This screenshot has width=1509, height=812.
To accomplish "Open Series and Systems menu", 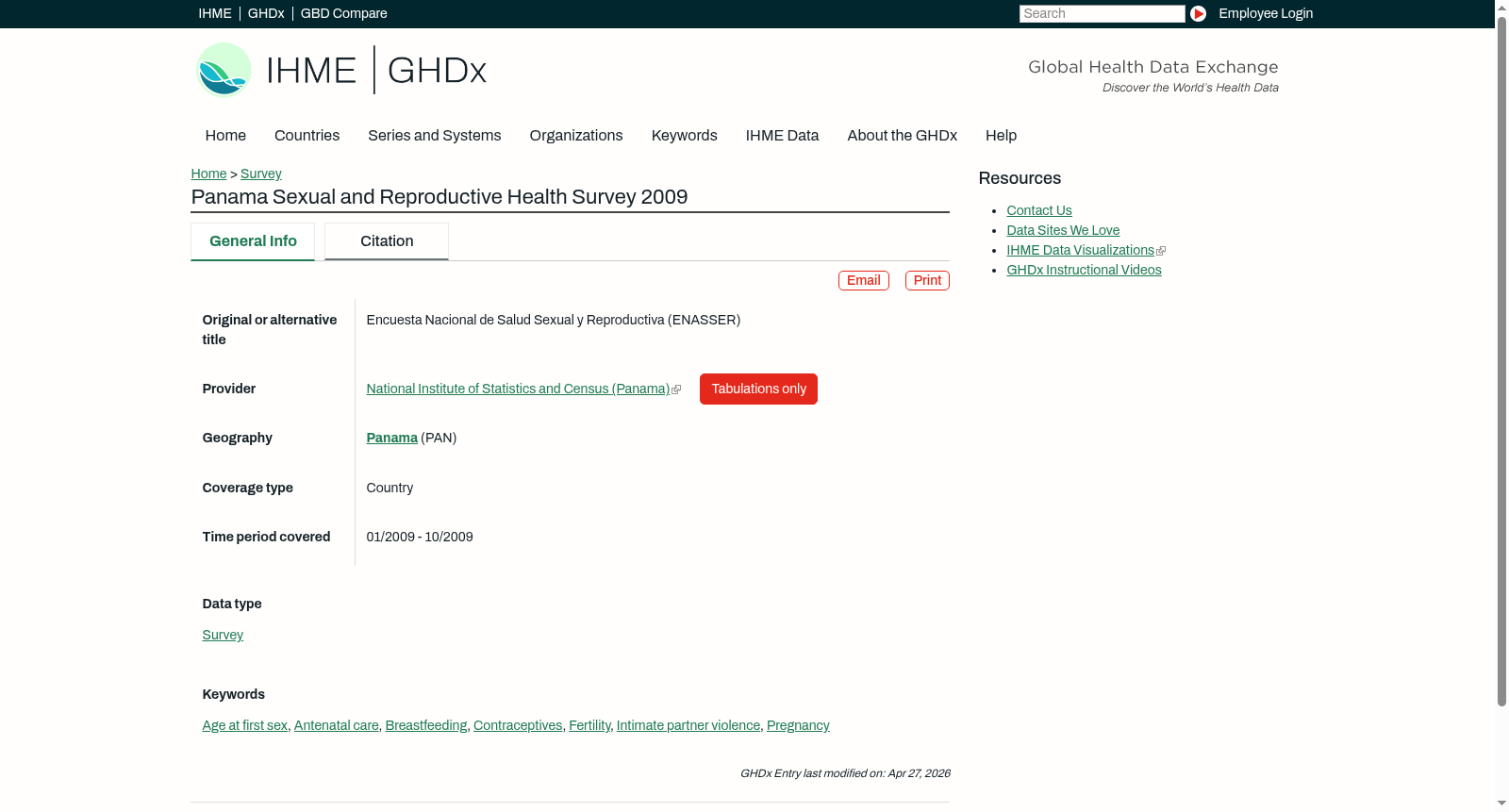I will pos(435,136).
